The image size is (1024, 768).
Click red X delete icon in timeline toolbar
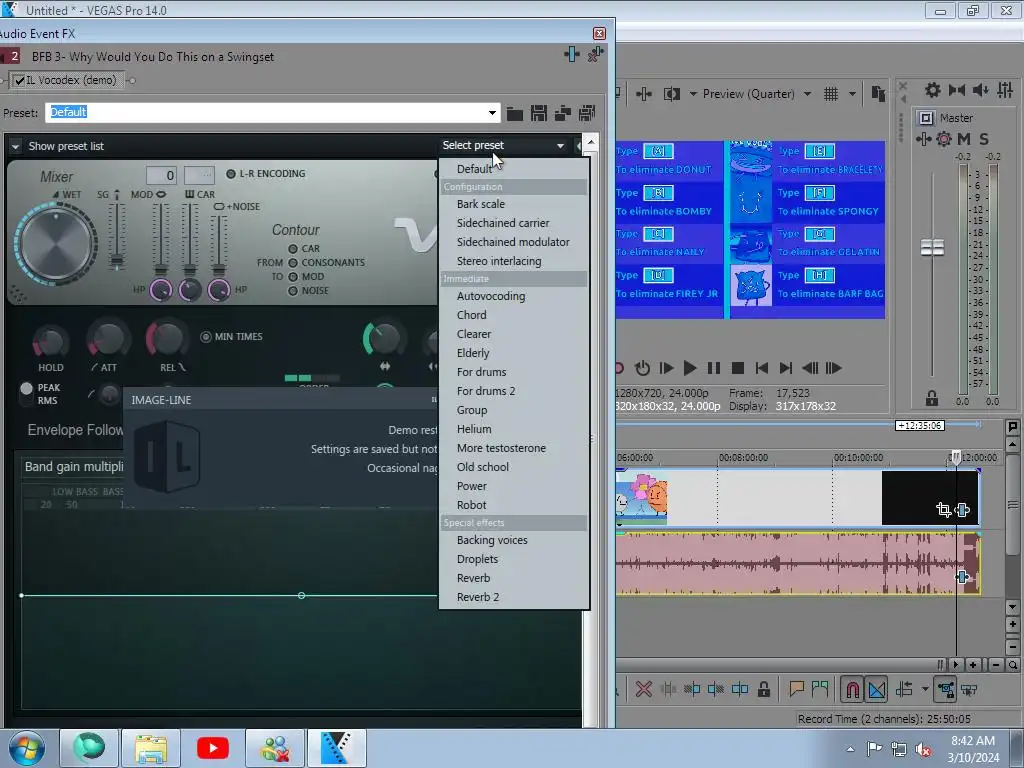click(x=644, y=689)
